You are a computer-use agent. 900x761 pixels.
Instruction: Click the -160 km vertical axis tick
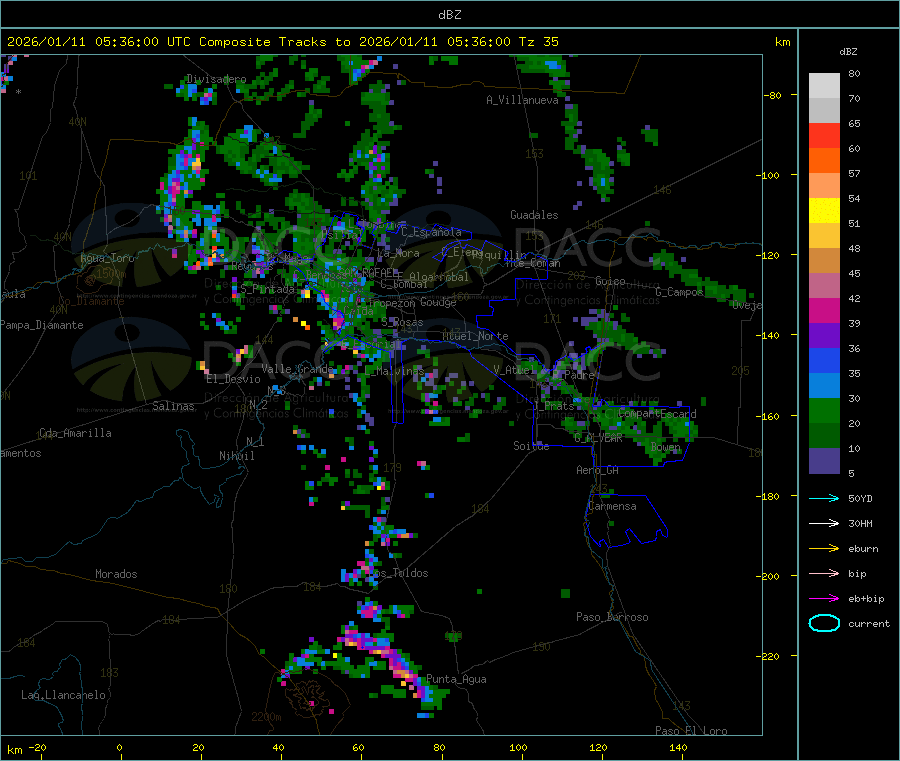coord(770,416)
